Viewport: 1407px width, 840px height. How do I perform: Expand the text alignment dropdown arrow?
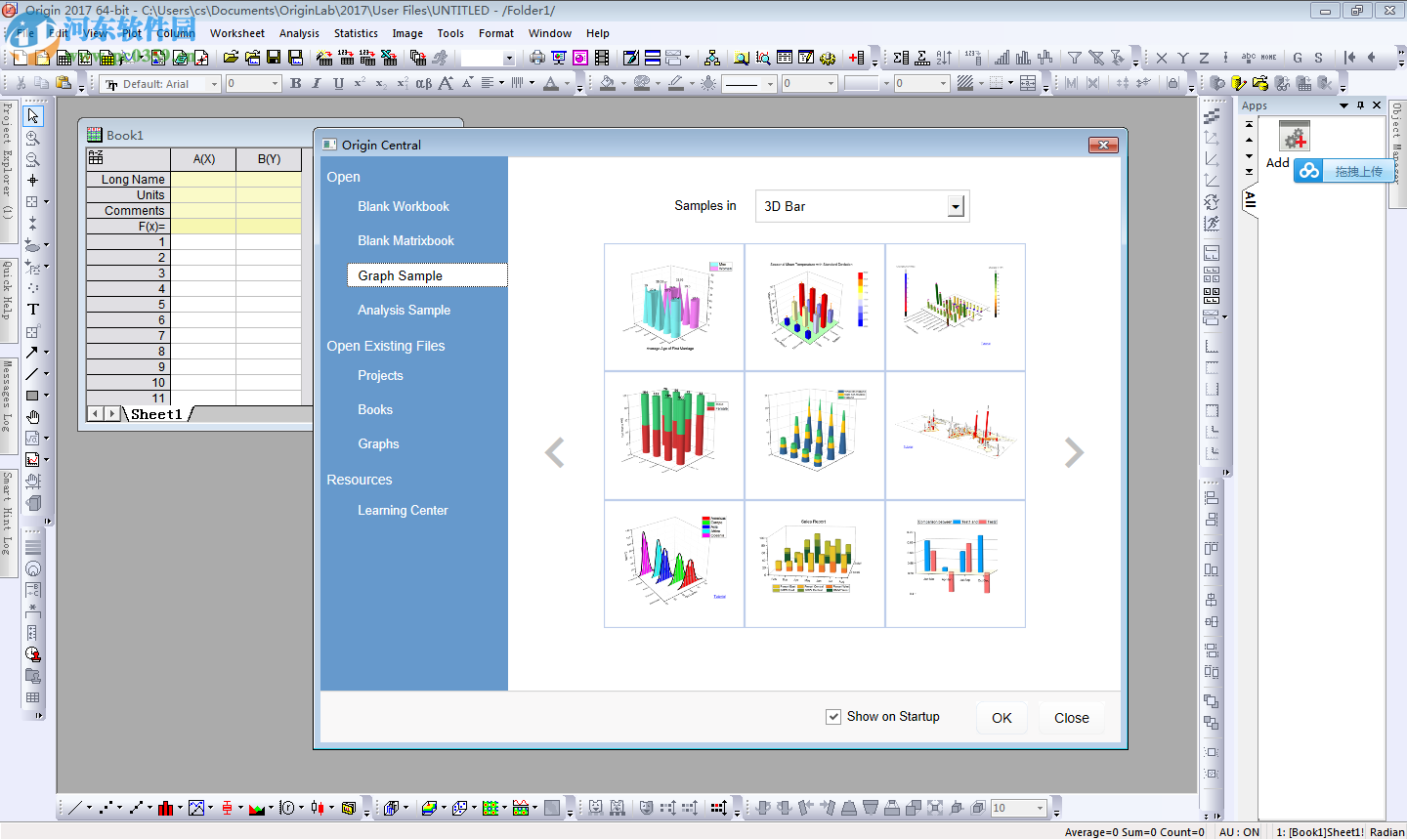click(x=502, y=84)
